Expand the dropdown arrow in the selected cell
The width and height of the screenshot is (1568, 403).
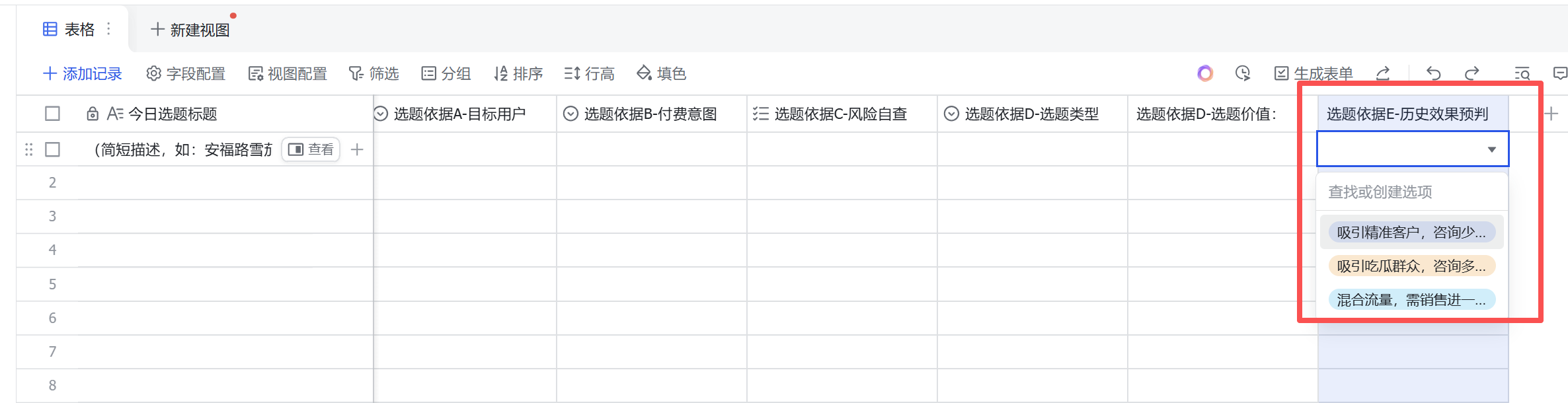(1491, 149)
